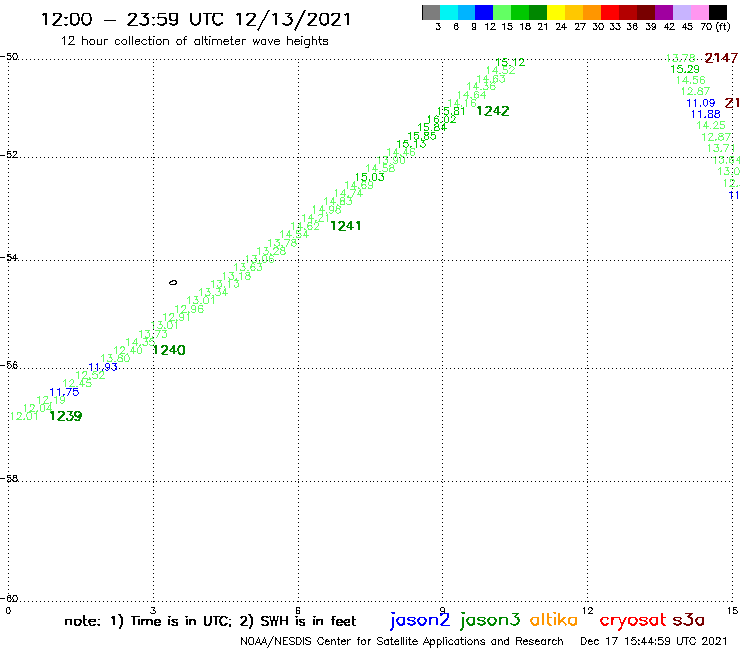The width and height of the screenshot is (740, 650).
Task: Click the '(ft)' unit label in legend
Action: (723, 26)
